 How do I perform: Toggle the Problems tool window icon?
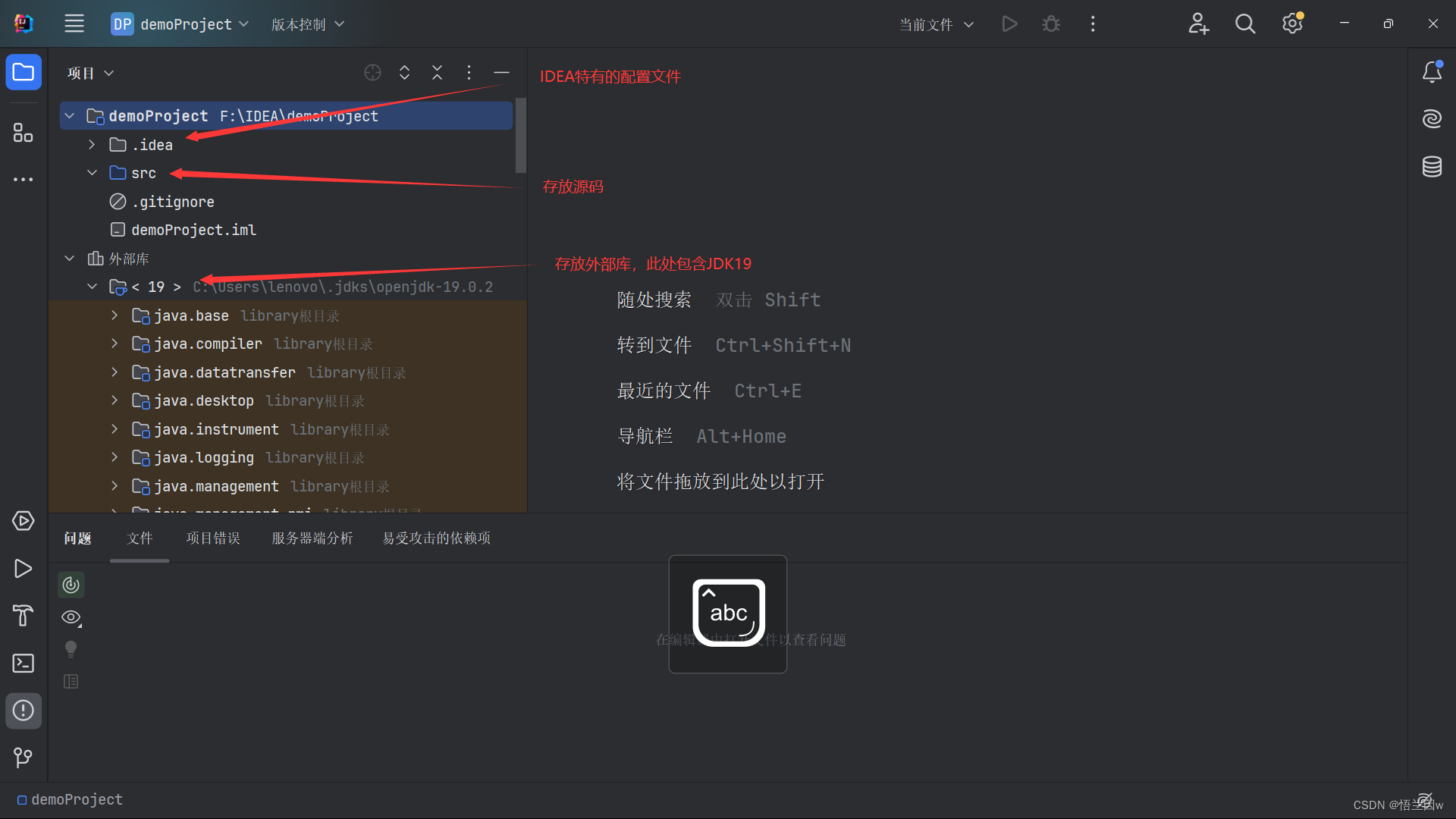24,711
